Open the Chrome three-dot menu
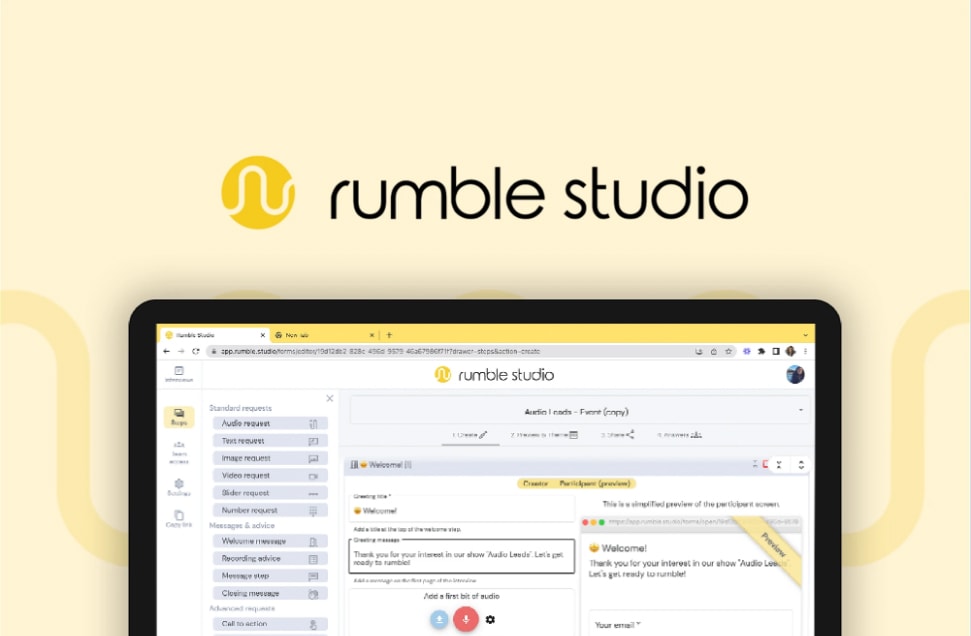The image size is (971, 636). click(x=805, y=351)
